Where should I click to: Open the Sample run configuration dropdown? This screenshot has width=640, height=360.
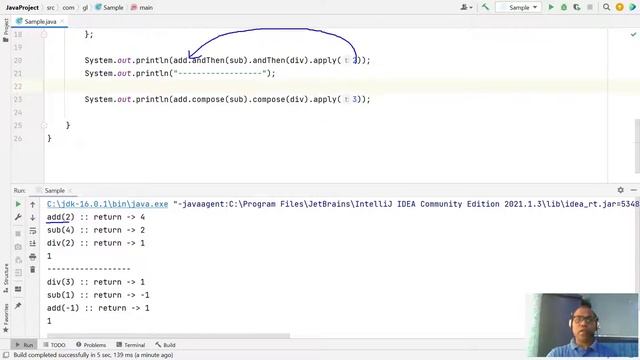tap(519, 7)
